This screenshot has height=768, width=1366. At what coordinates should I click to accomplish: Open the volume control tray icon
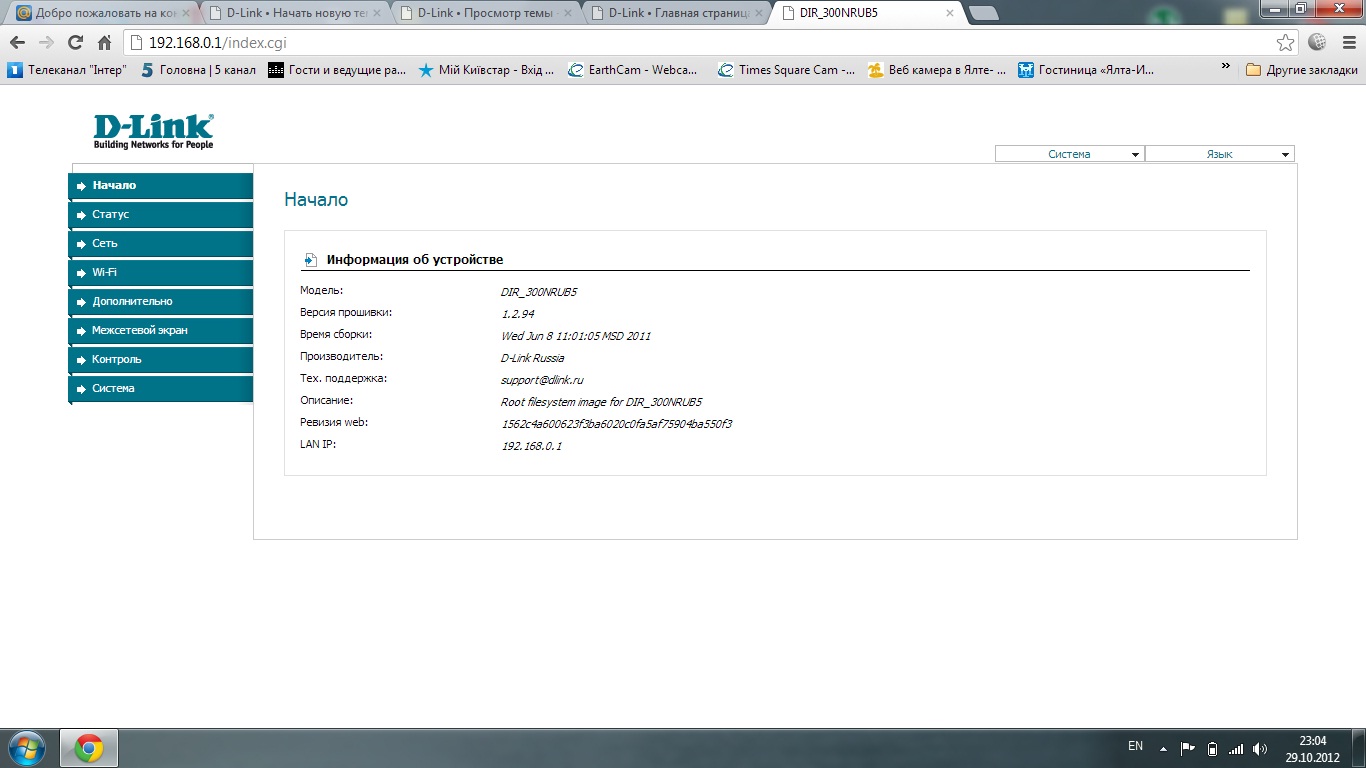click(x=1260, y=748)
